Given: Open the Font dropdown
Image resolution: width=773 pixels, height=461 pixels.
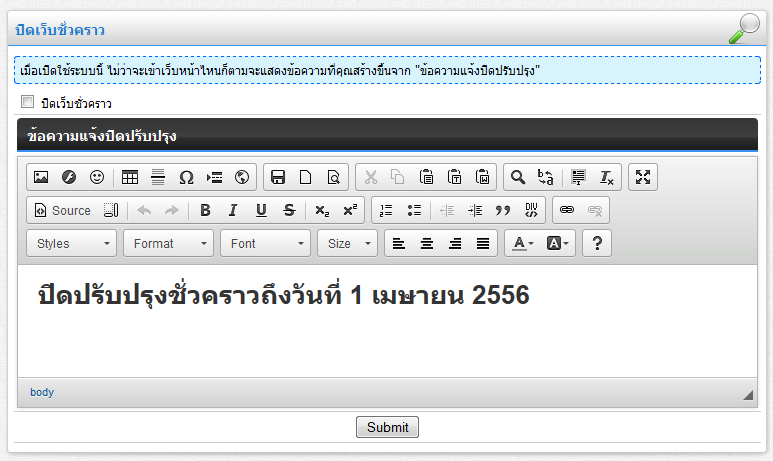Looking at the screenshot, I should [x=266, y=244].
